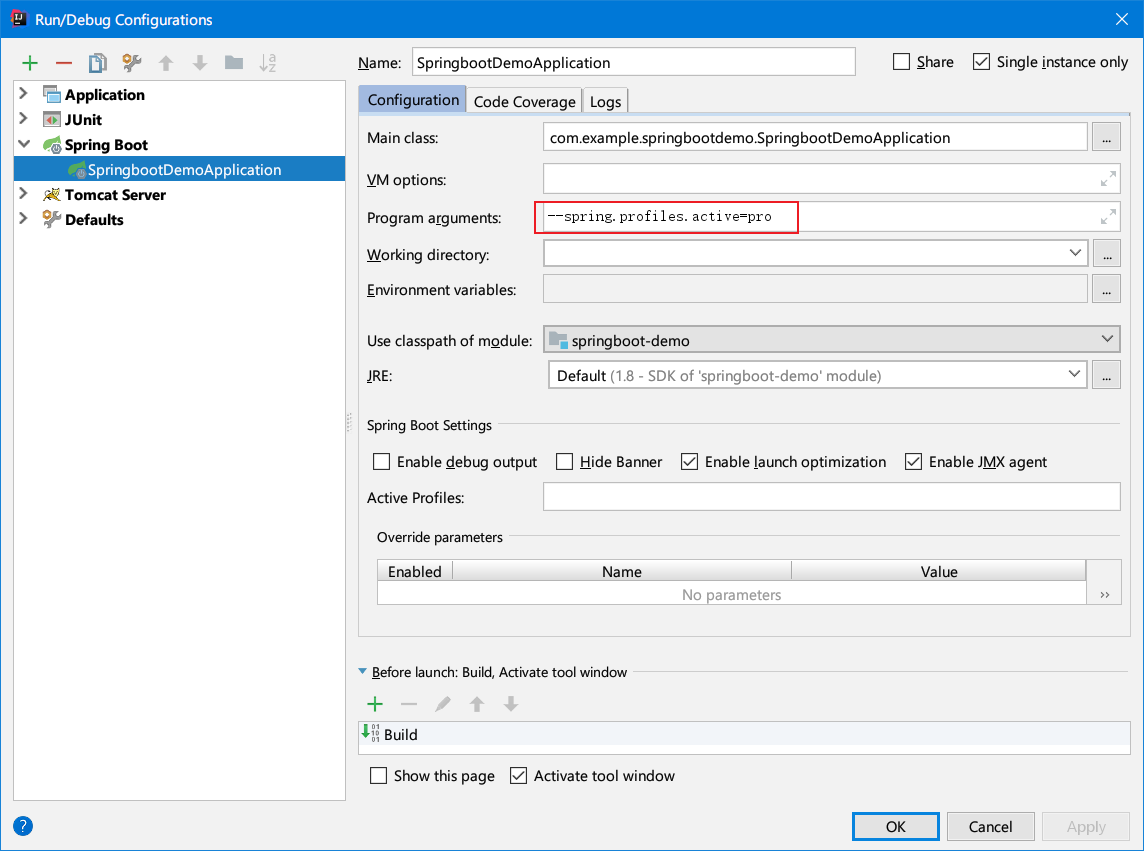Click the OK button
Screen dimensions: 1144x851
[895, 826]
